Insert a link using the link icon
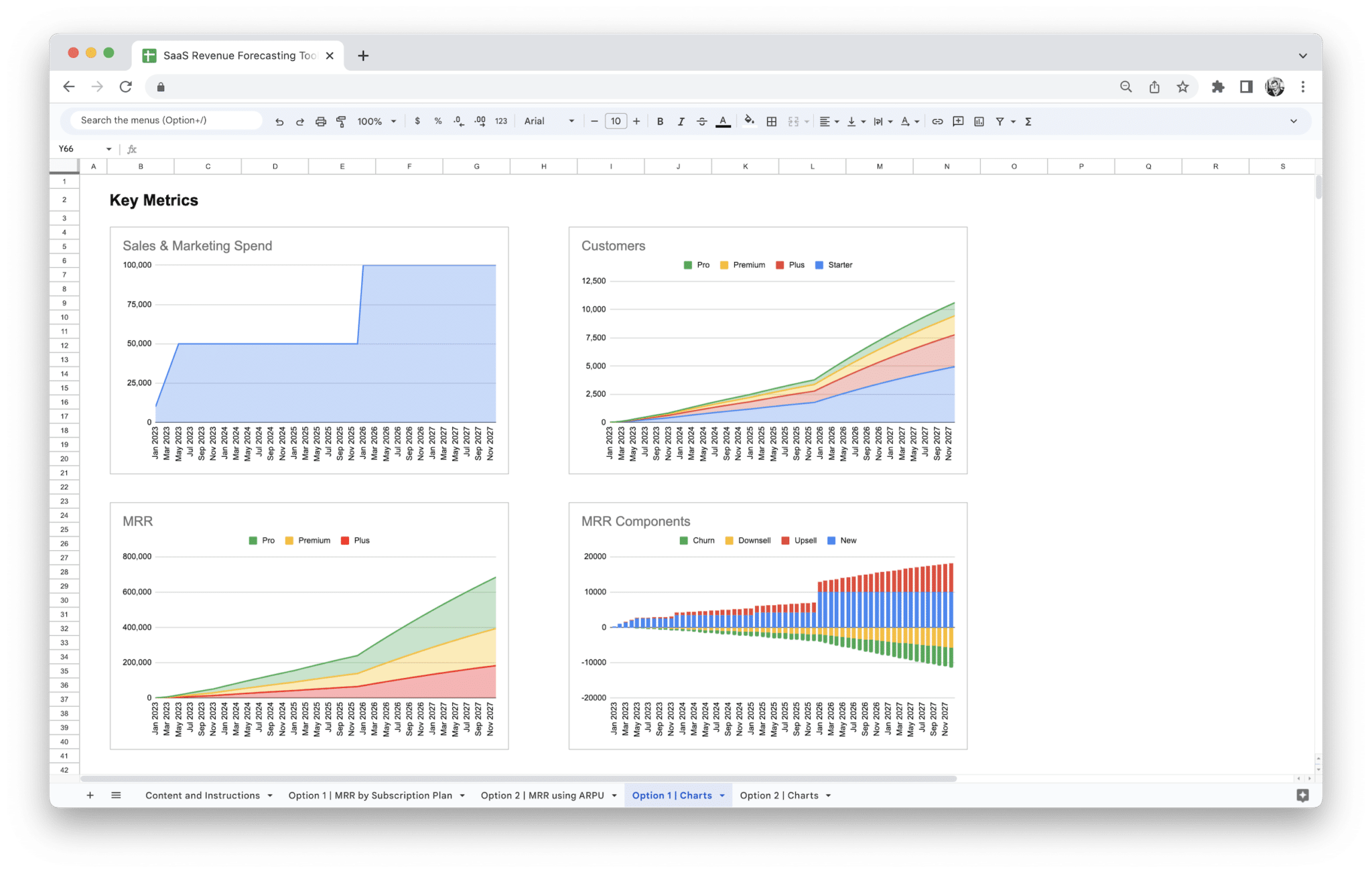 tap(937, 121)
